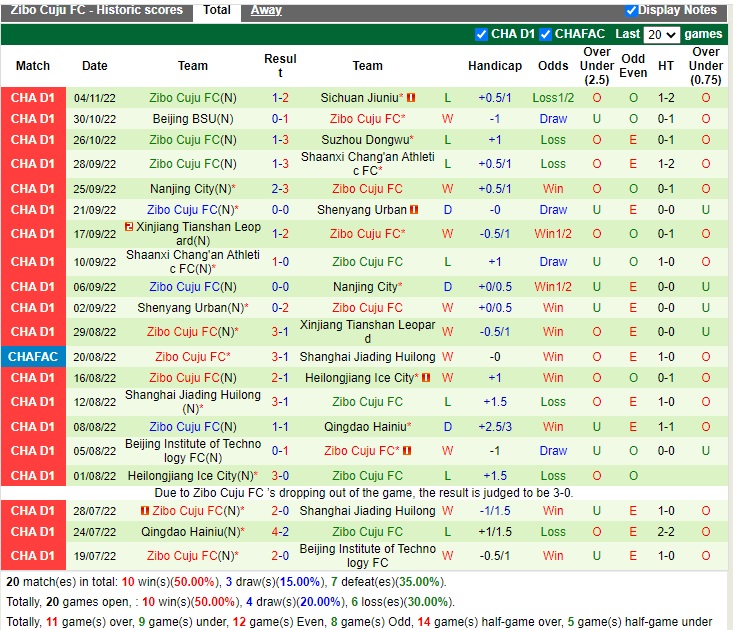
Task: Uncheck the CHAFAC competition filter
Action: pyautogui.click(x=546, y=34)
